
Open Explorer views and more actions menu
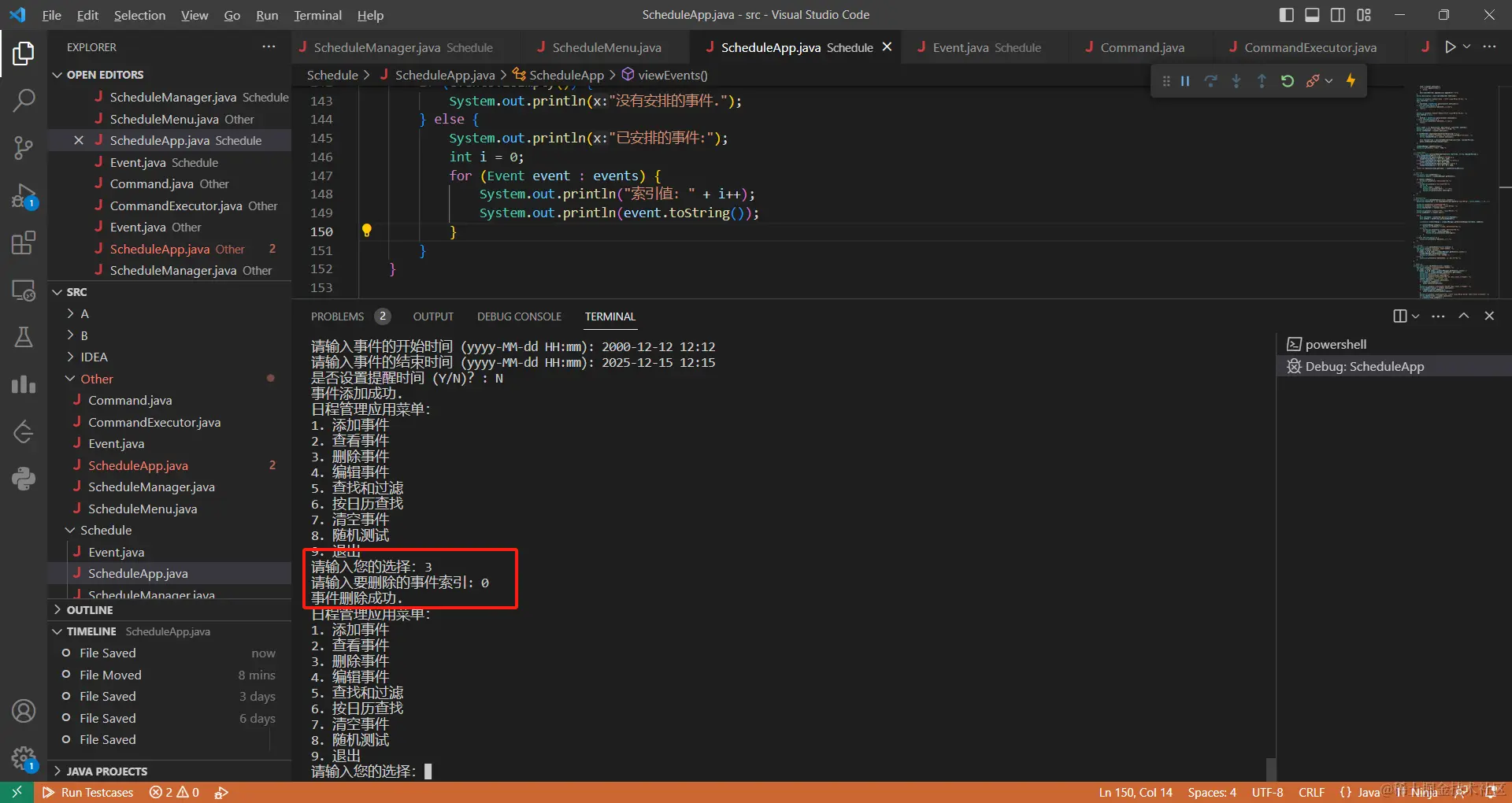[x=269, y=47]
